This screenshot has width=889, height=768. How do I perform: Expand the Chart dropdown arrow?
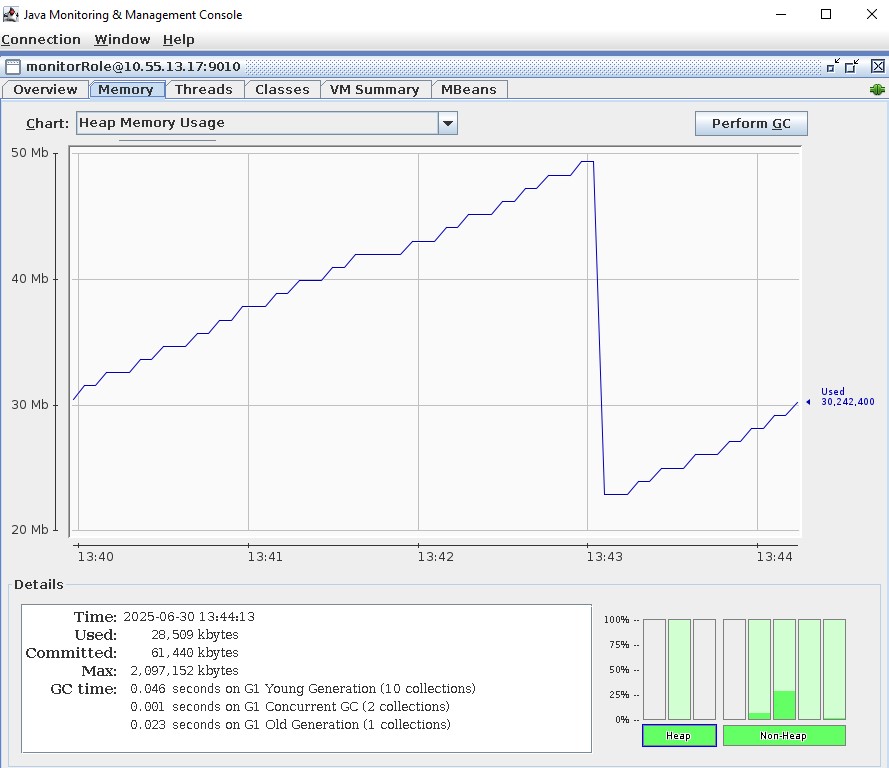pyautogui.click(x=448, y=123)
